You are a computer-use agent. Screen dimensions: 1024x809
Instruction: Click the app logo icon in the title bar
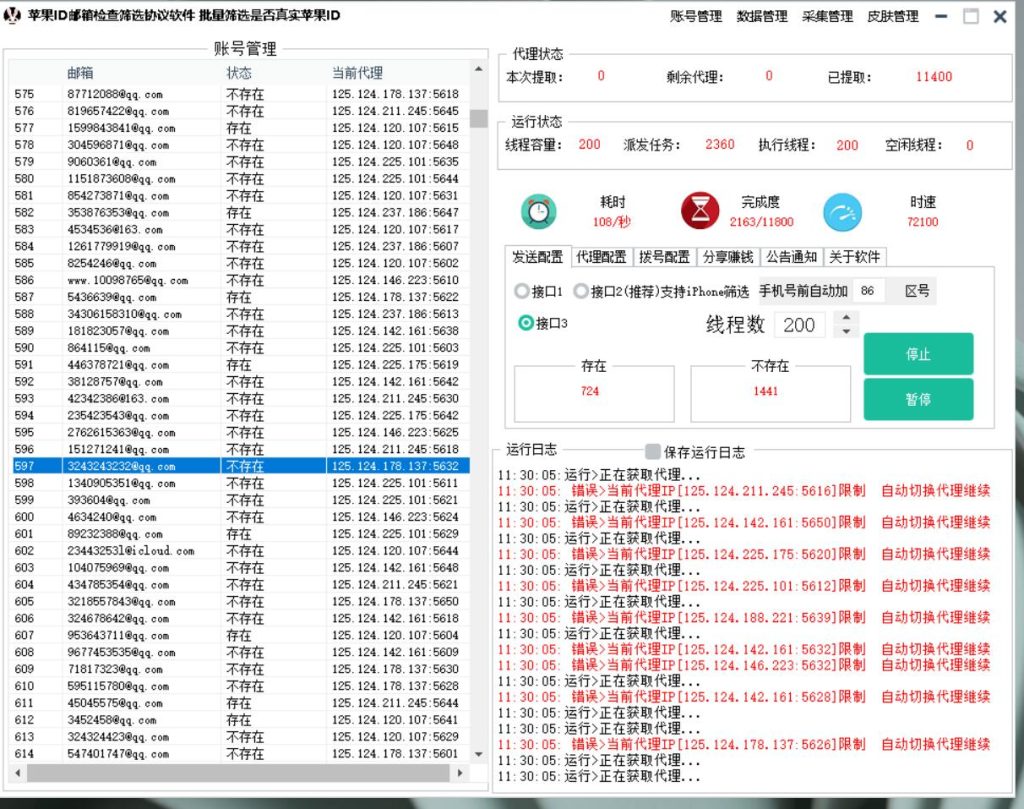[x=12, y=15]
